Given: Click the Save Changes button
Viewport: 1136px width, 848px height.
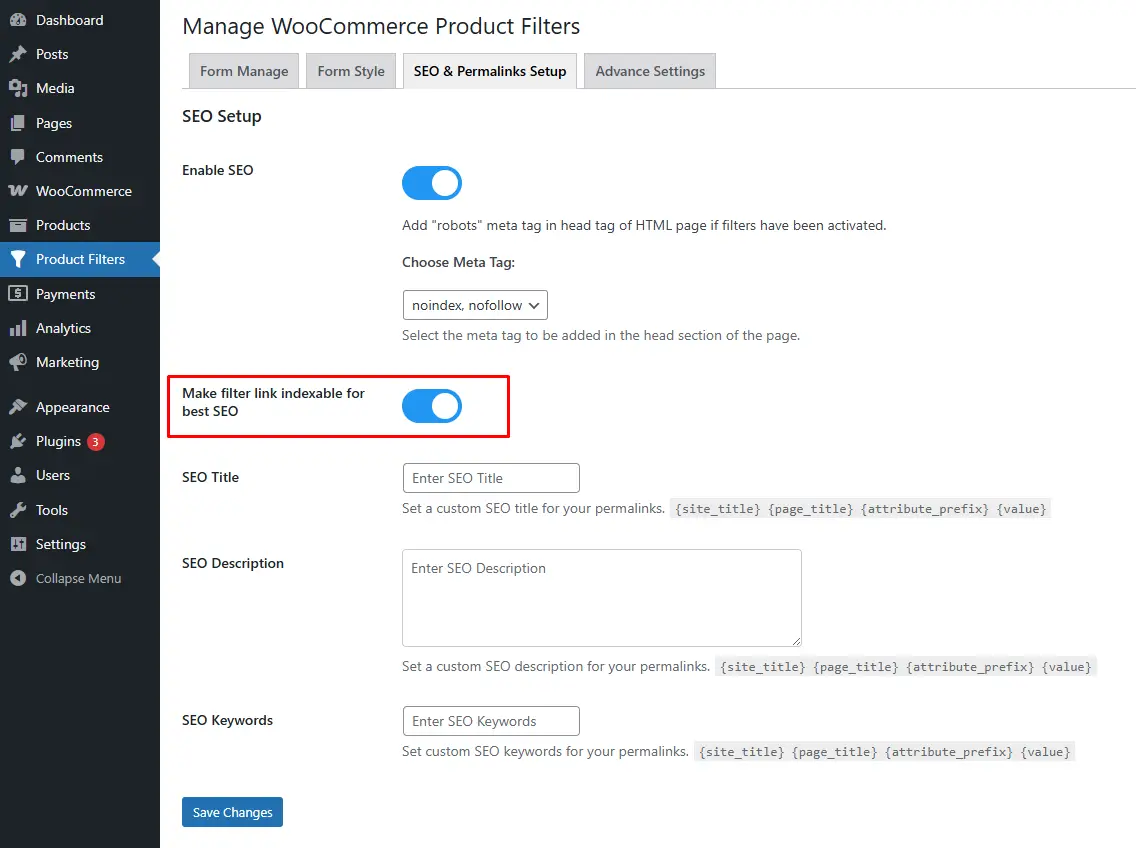Looking at the screenshot, I should coord(233,812).
